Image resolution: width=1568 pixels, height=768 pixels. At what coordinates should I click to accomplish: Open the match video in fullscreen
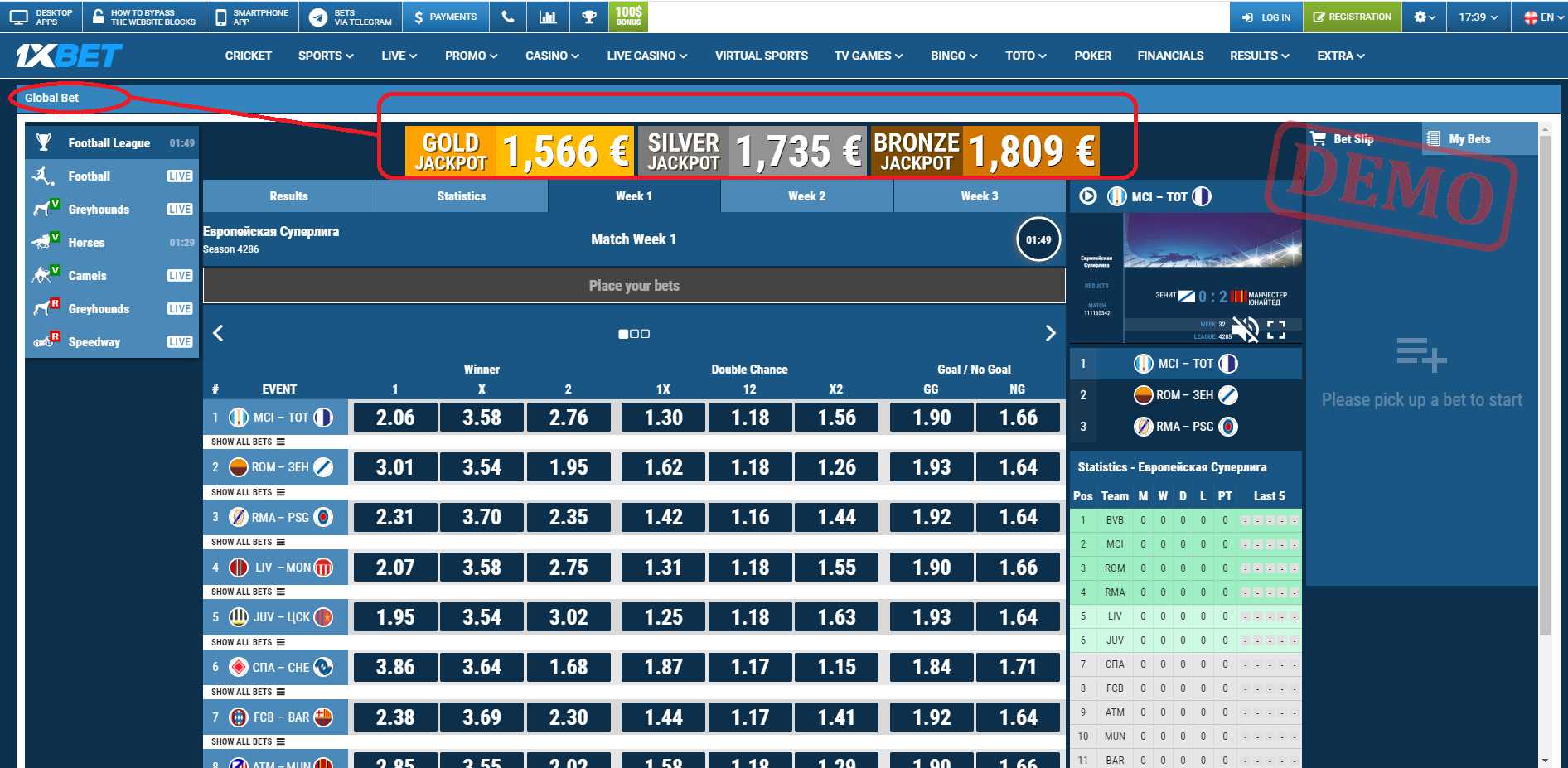(1276, 329)
